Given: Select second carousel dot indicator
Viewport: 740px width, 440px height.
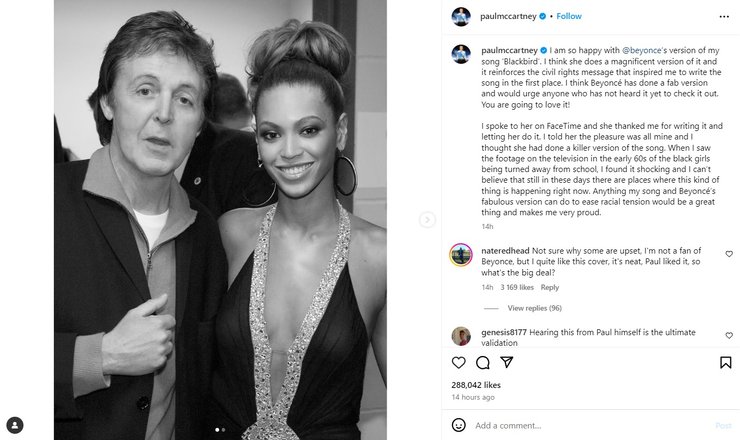Looking at the screenshot, I should (x=224, y=430).
